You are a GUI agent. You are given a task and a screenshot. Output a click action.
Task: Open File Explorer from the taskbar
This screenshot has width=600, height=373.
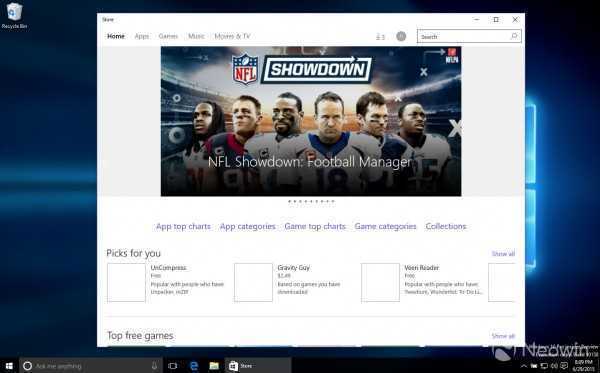214,366
